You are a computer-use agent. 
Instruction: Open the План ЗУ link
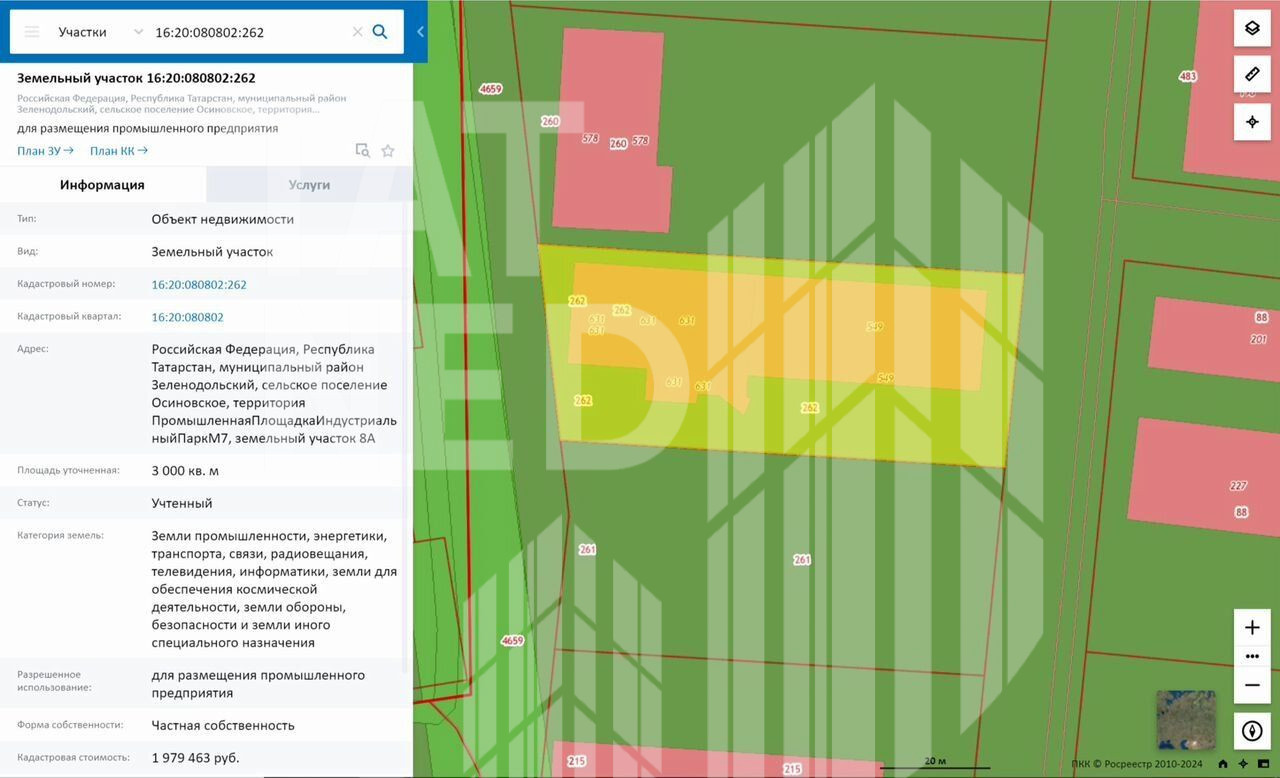pyautogui.click(x=45, y=151)
